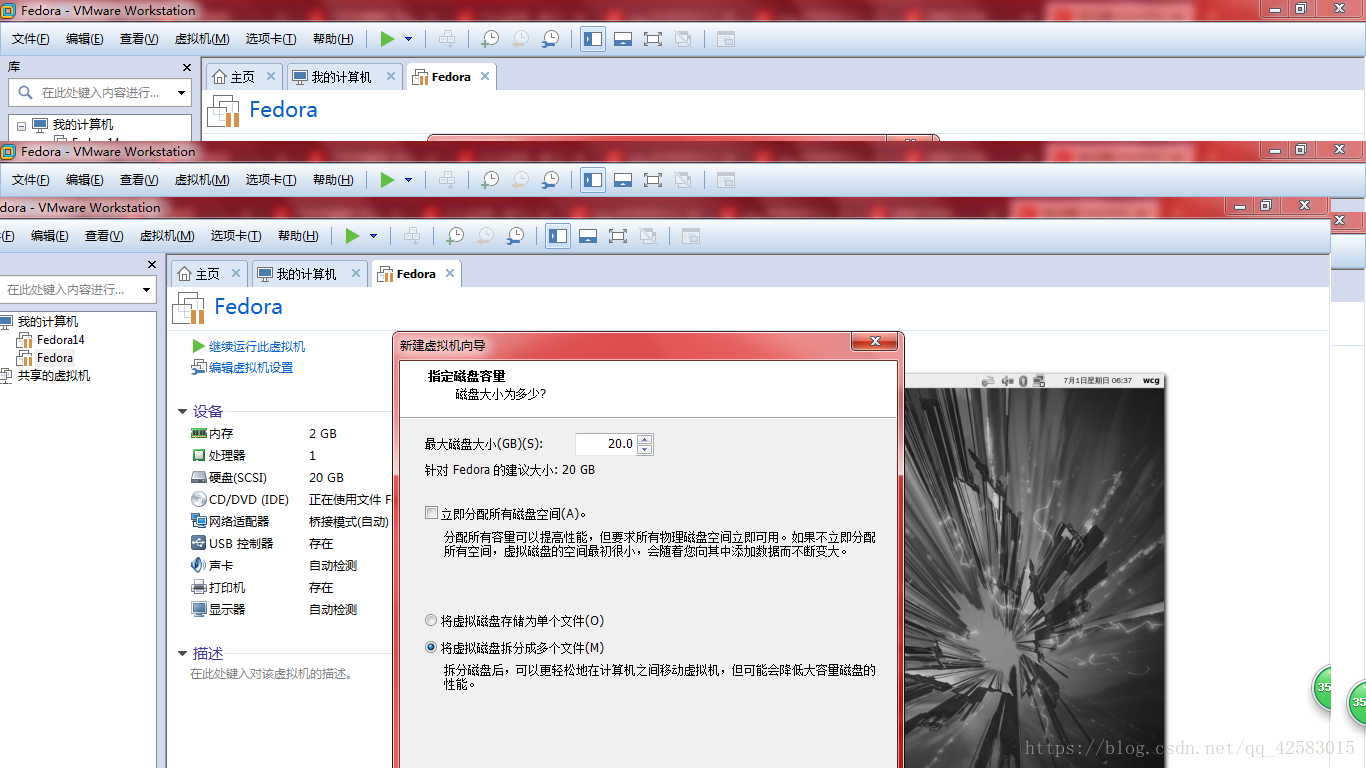This screenshot has height=768, width=1366.
Task: Select 将虚拟磁盘拆分成多个文件(M) radio
Action: 432,647
